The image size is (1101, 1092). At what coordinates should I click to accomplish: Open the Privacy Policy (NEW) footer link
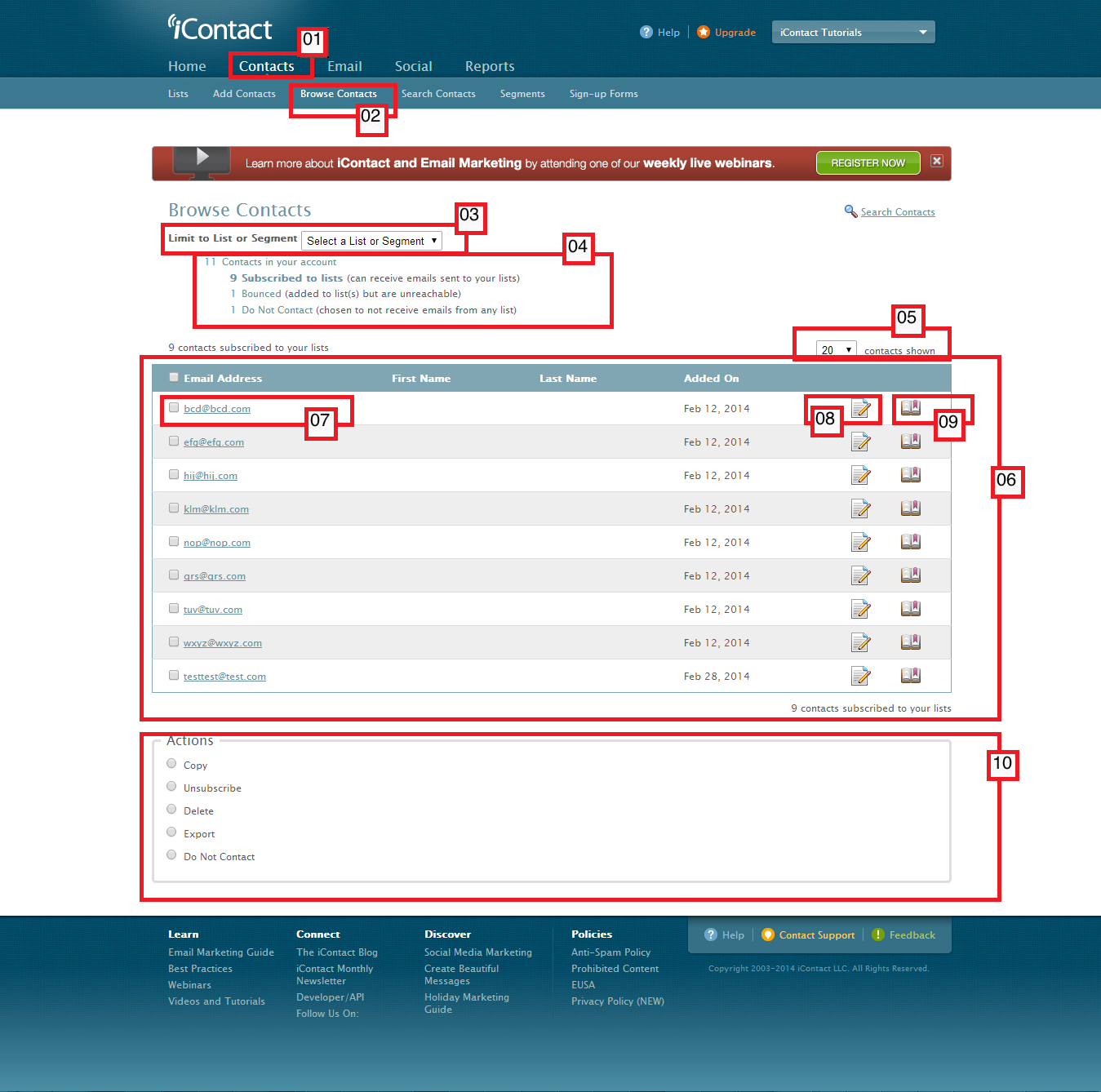618,1001
